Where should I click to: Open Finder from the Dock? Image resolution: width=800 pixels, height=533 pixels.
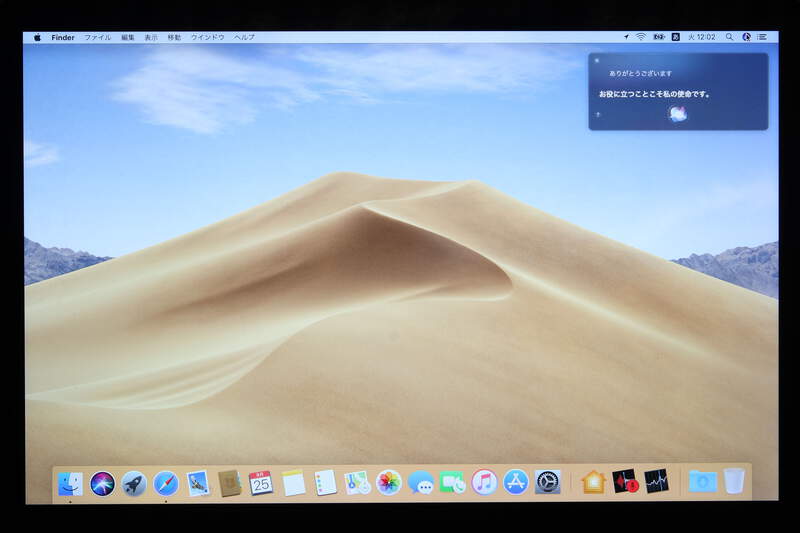tap(70, 484)
